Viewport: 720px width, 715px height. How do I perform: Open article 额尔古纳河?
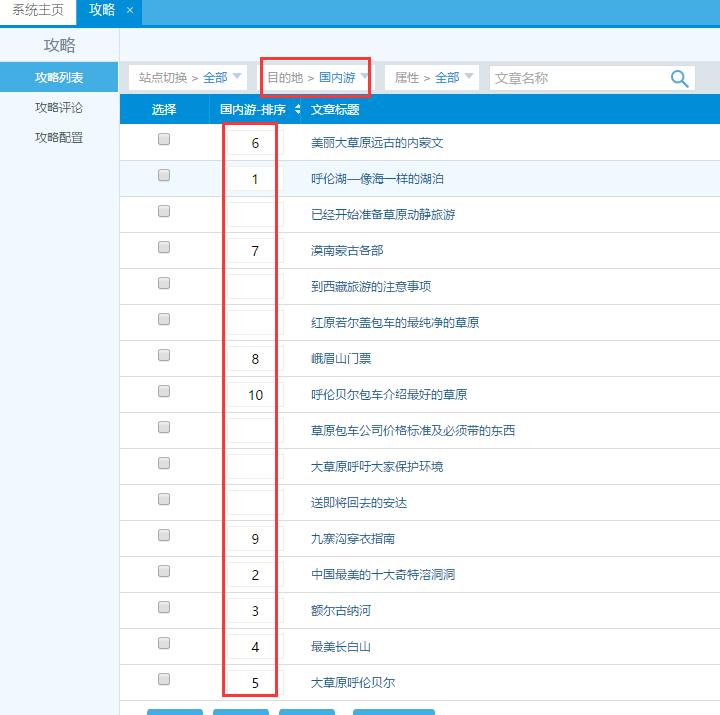pyautogui.click(x=341, y=610)
